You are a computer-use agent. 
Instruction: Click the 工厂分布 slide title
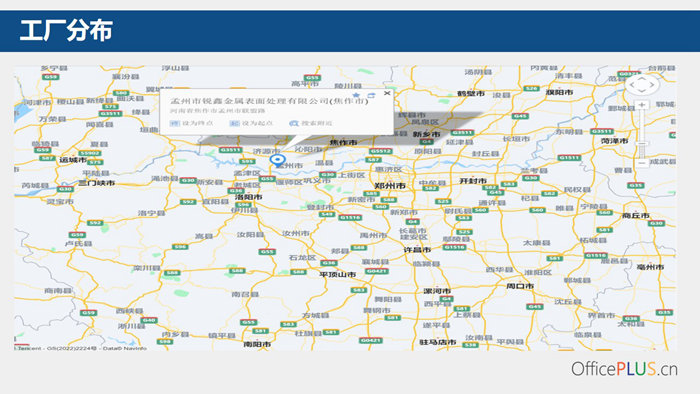(x=66, y=31)
